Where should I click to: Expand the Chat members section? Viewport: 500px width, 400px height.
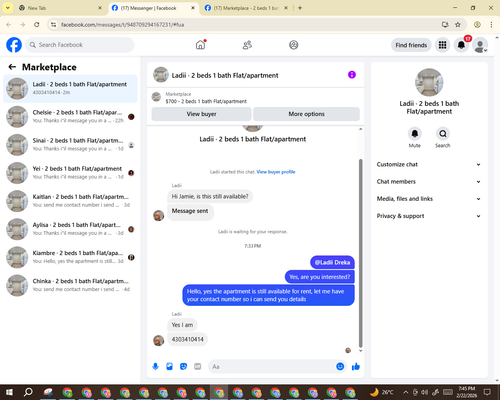click(x=429, y=182)
